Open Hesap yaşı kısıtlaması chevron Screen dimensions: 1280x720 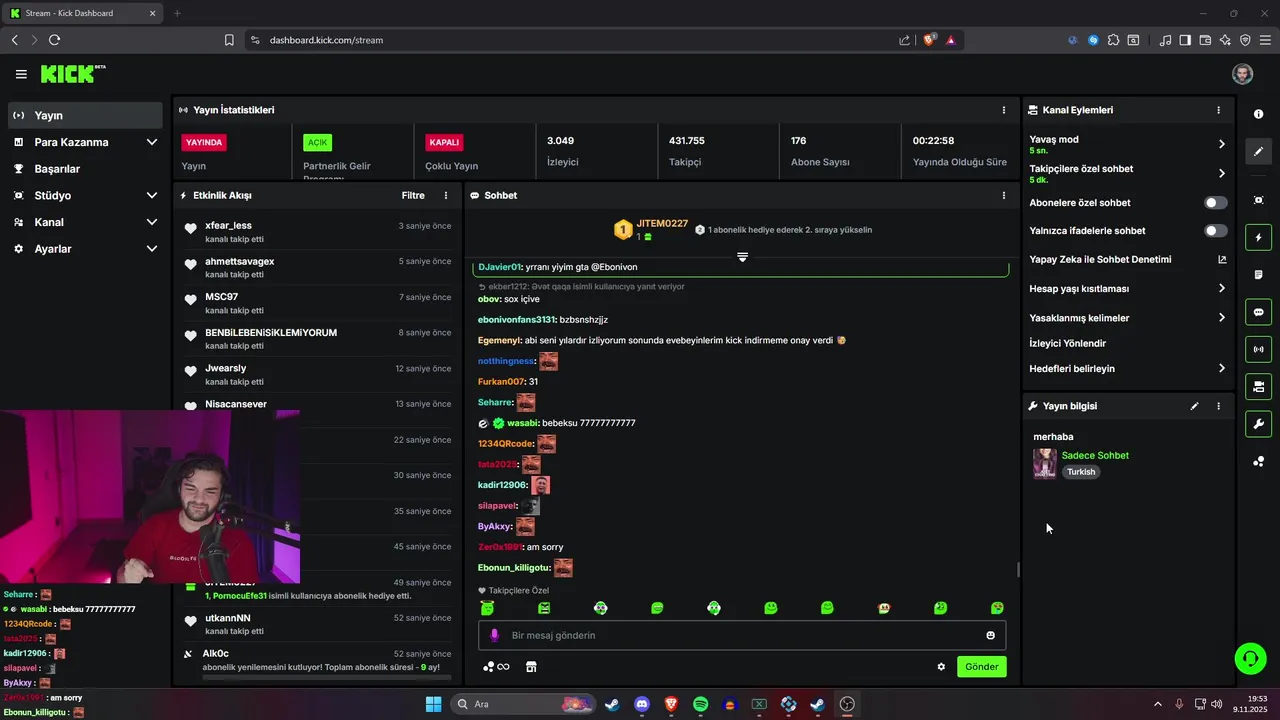[x=1221, y=289]
